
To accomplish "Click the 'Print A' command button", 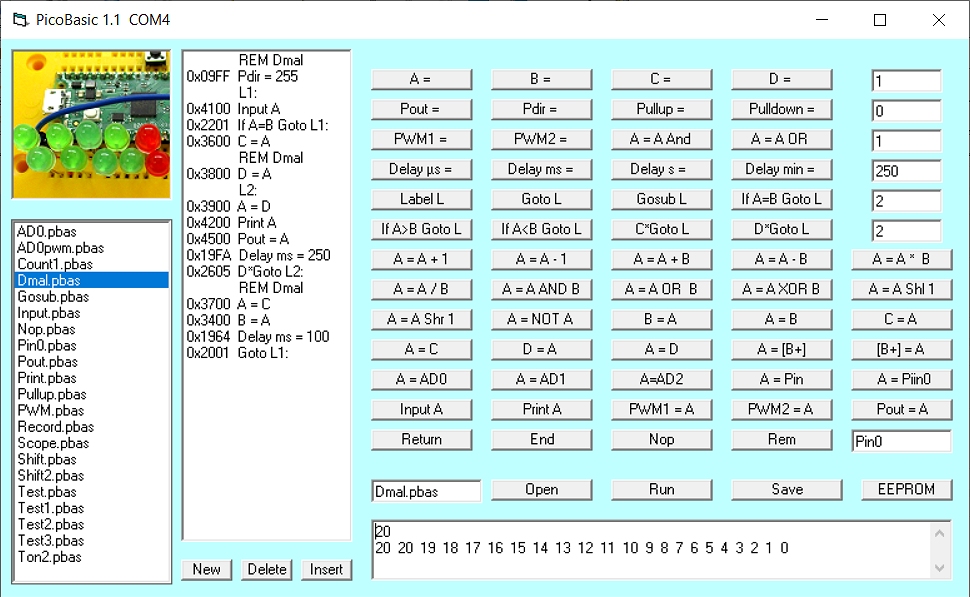I will coord(541,409).
